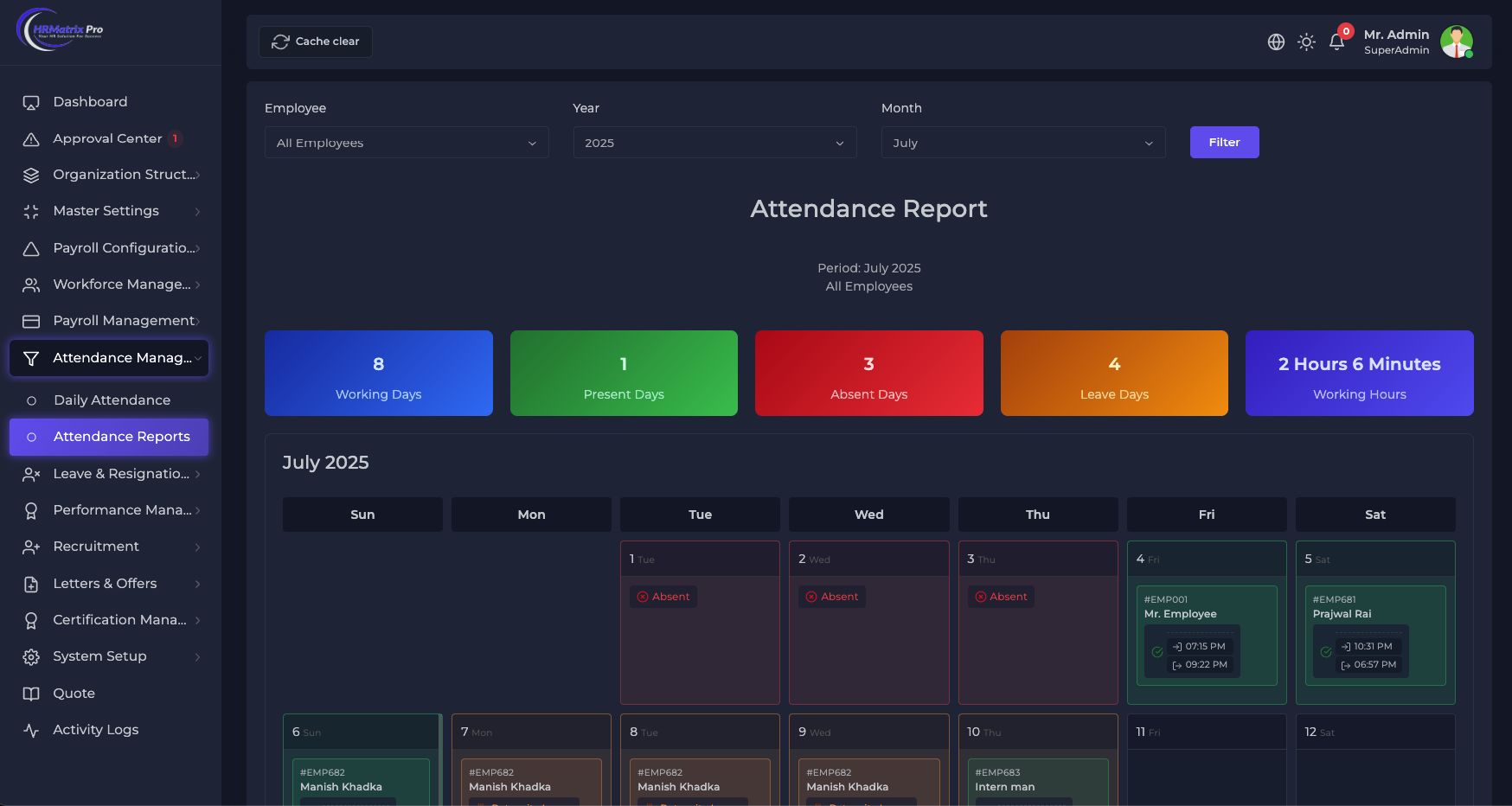Click the Activity Logs pulse icon

(x=31, y=730)
